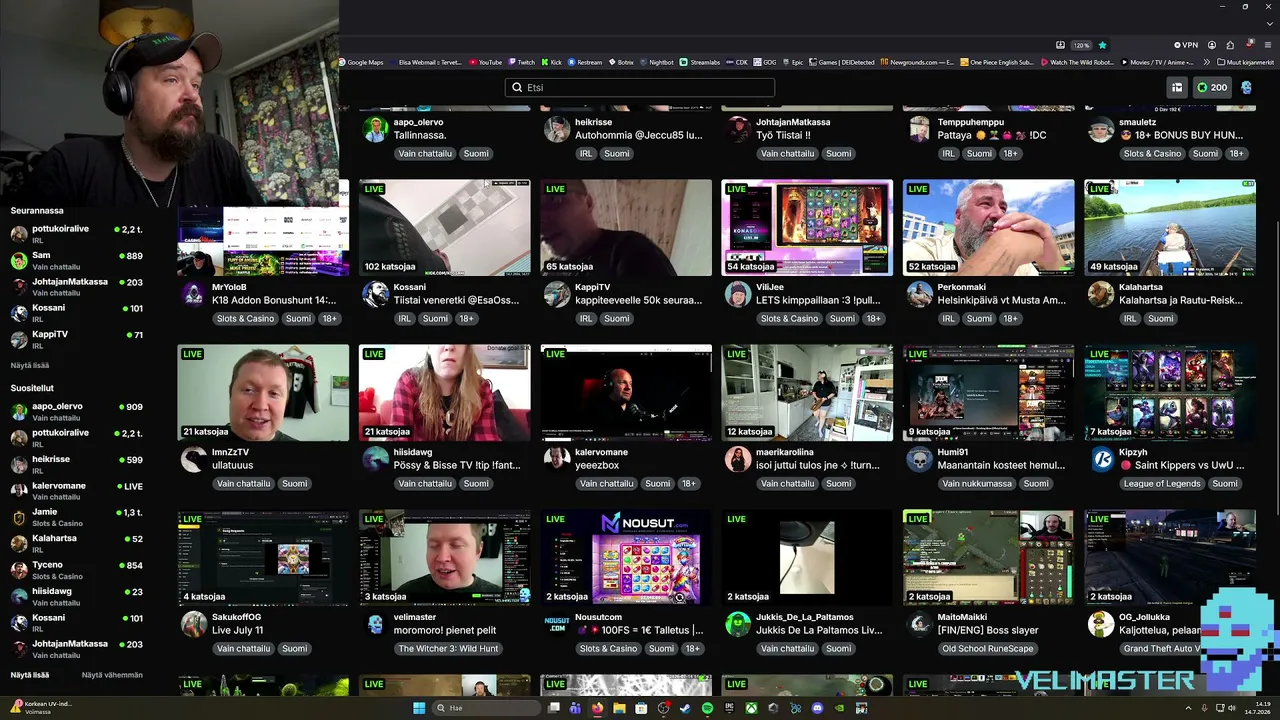This screenshot has width=1280, height=720.
Task: Click Humi91's skull channel avatar
Action: (920, 459)
